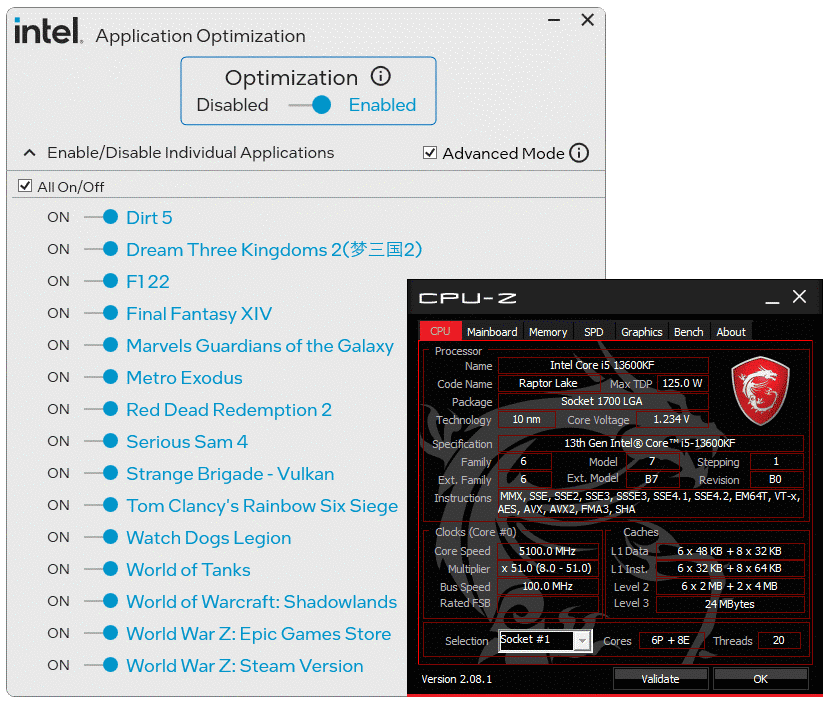
Task: Click the Technology value 10 nm
Action: [x=526, y=419]
